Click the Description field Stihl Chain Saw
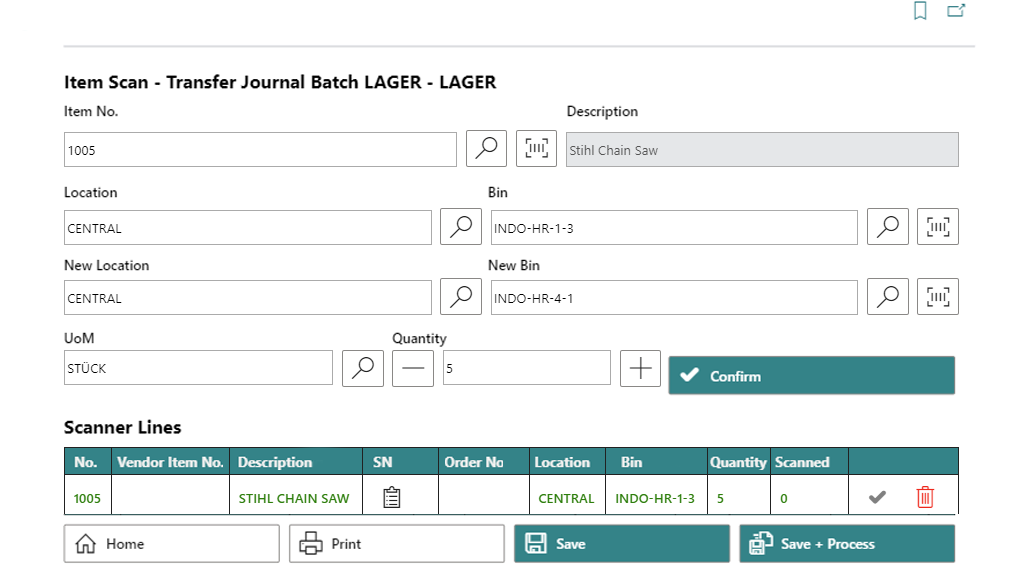The image size is (1021, 587). 762,150
